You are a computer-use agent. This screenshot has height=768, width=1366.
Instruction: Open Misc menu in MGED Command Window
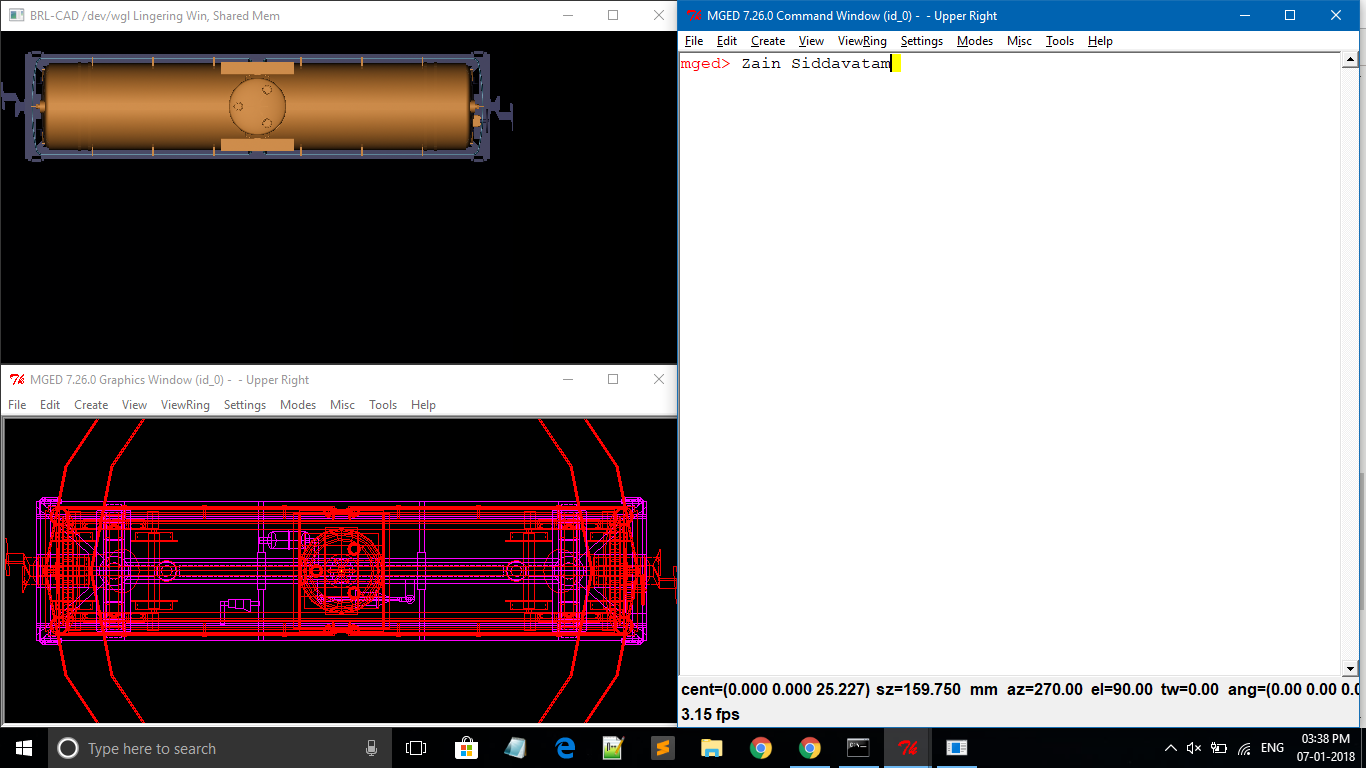[1019, 41]
